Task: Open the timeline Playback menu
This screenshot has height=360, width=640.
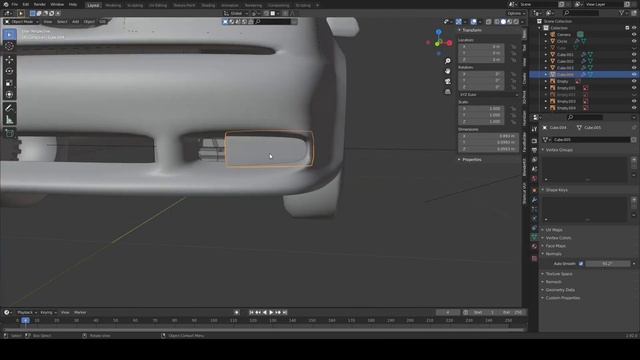Action: (x=26, y=313)
